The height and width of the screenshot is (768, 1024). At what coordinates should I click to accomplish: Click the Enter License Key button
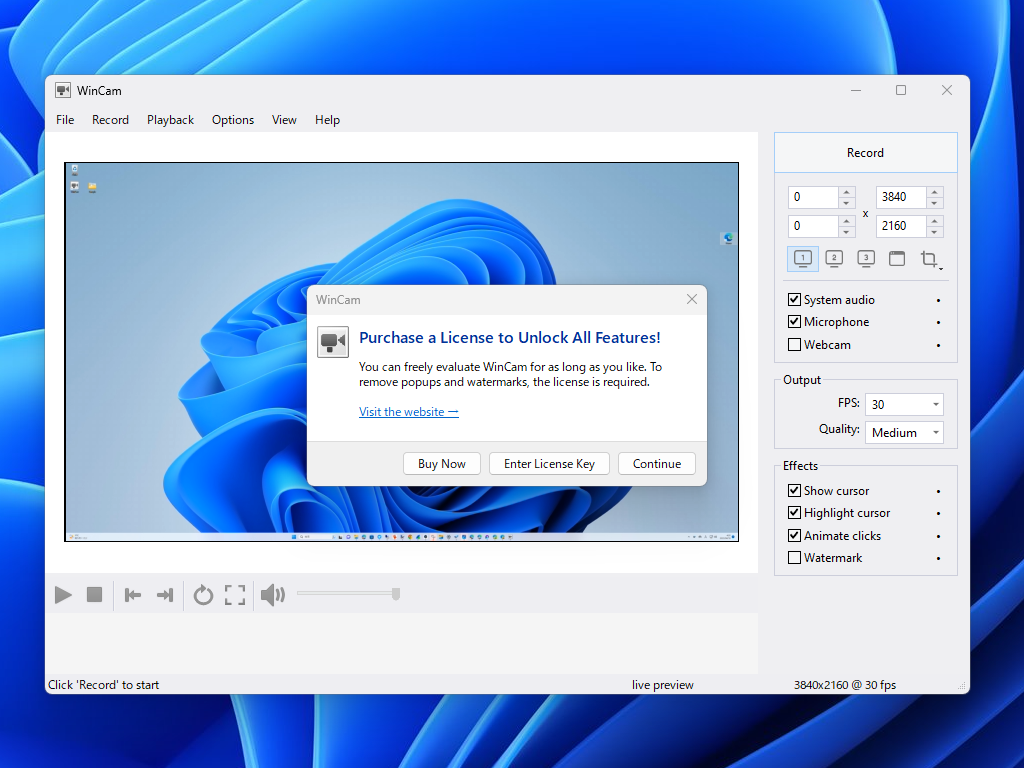click(x=549, y=463)
